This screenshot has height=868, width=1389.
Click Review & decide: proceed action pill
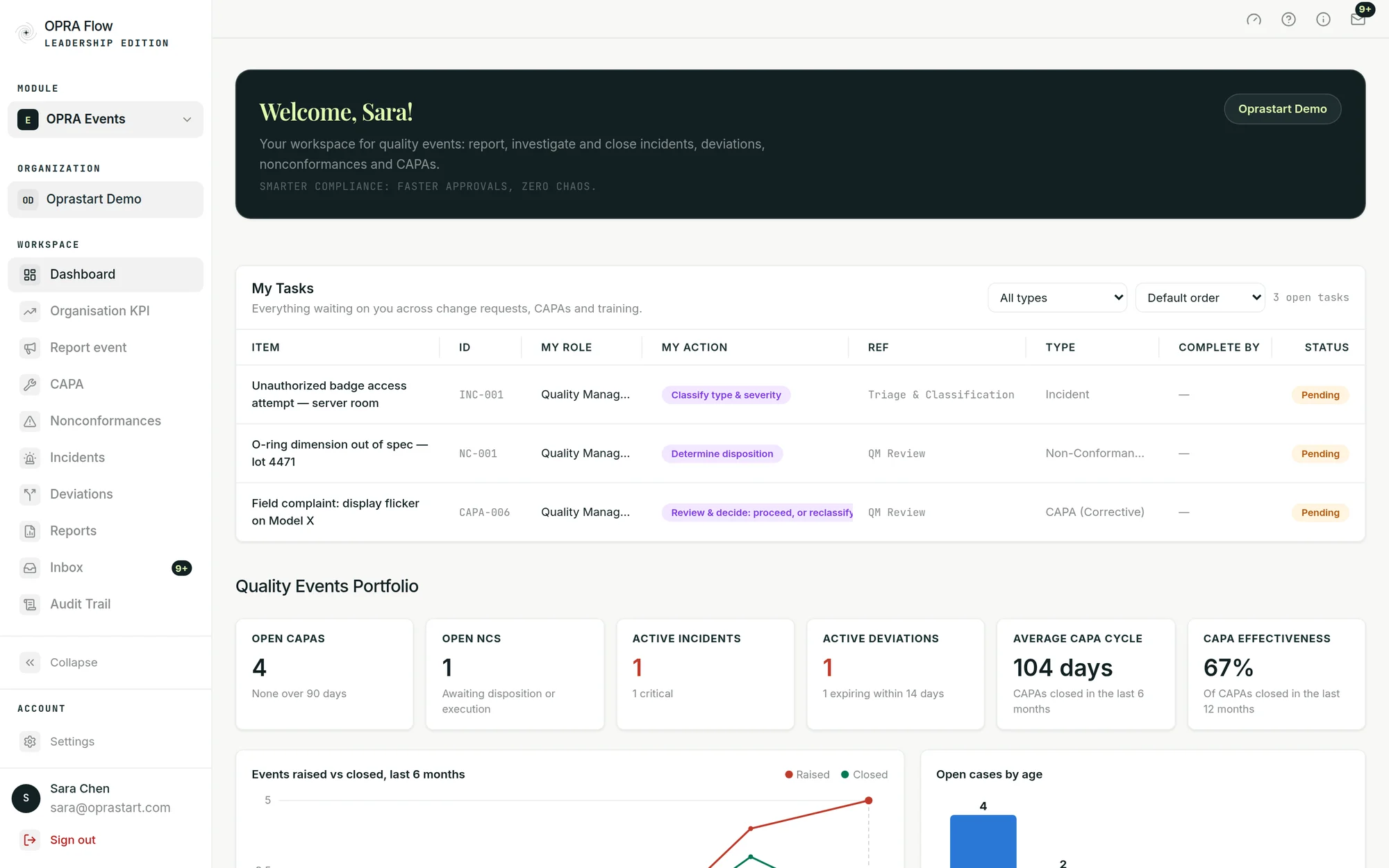click(x=758, y=512)
